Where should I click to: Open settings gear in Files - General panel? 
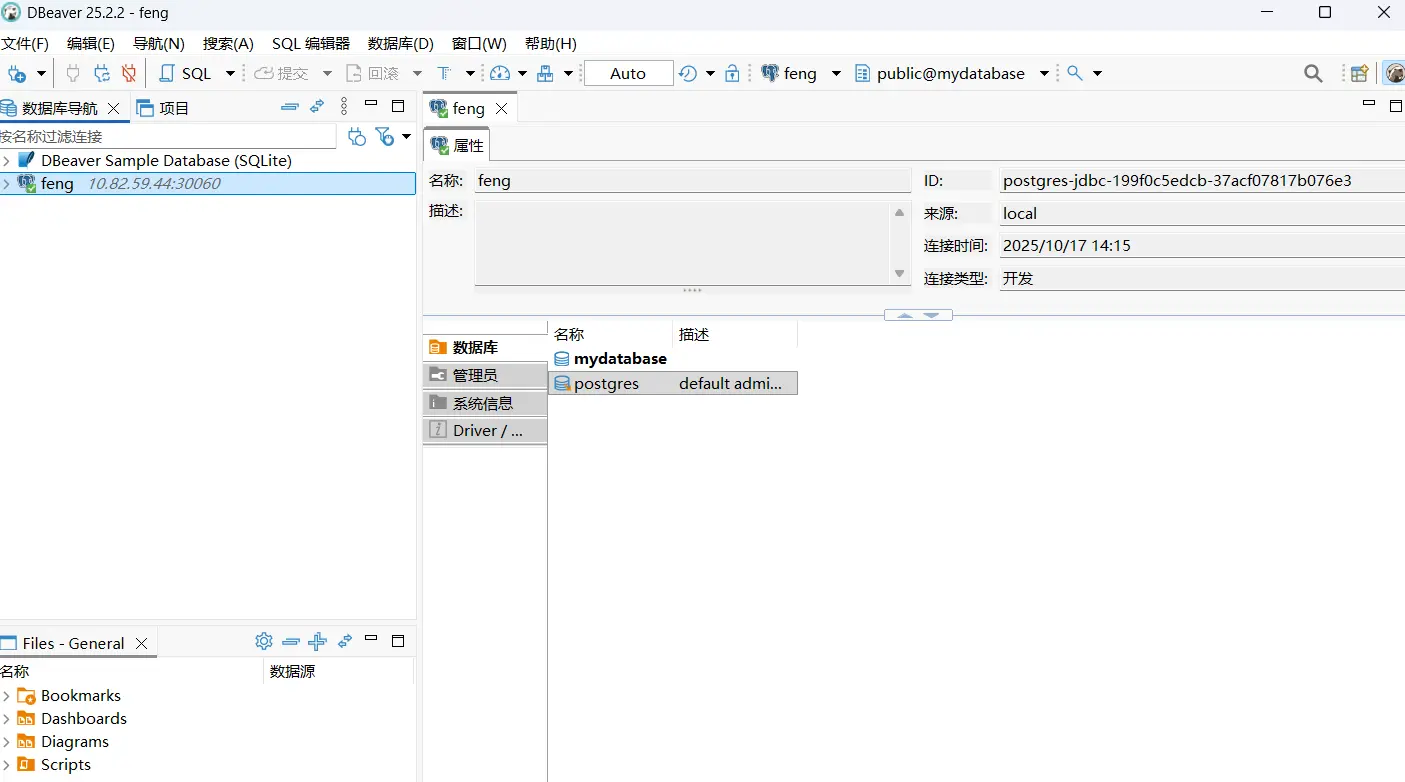[x=263, y=641]
